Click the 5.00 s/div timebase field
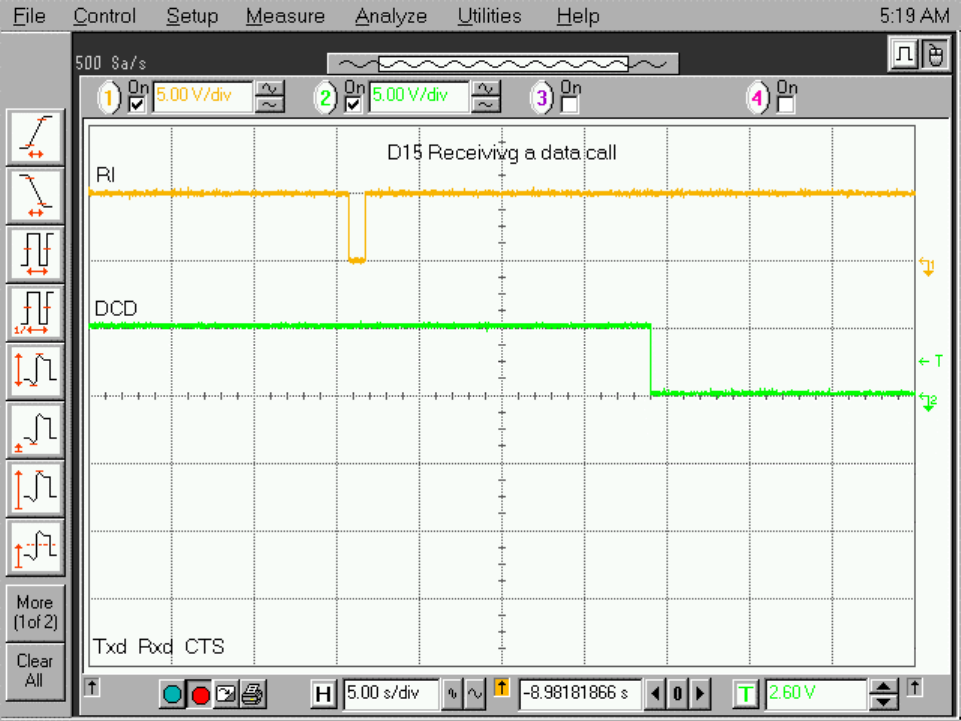 coord(391,693)
